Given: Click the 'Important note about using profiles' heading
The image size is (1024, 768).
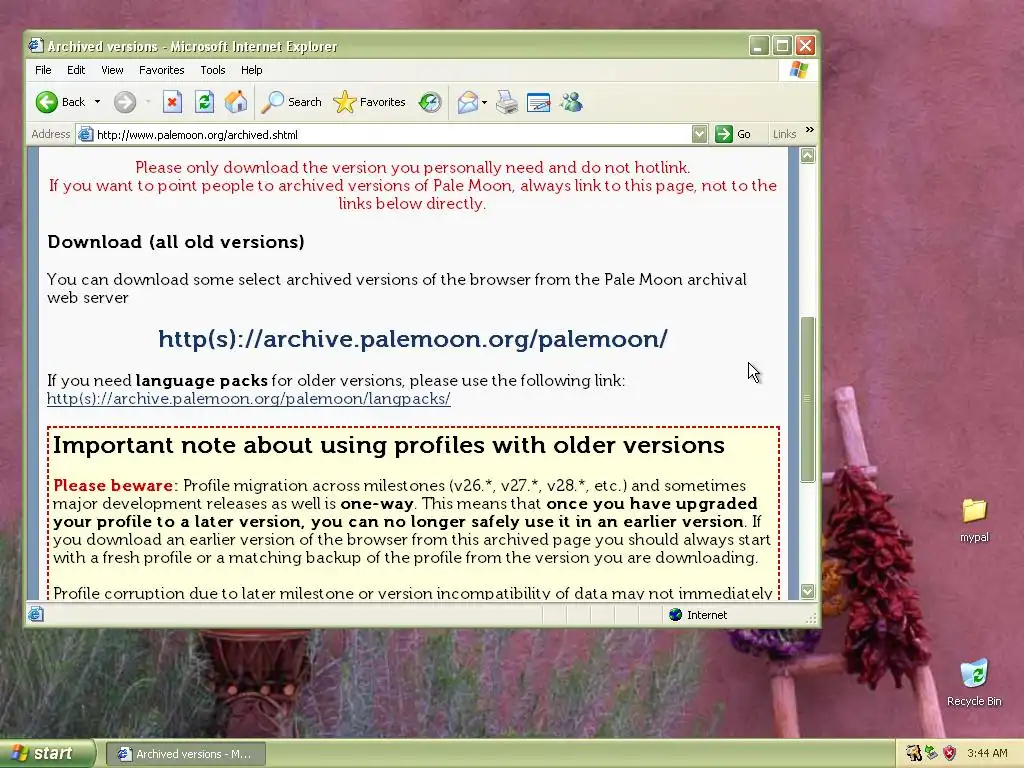Looking at the screenshot, I should pos(389,445).
